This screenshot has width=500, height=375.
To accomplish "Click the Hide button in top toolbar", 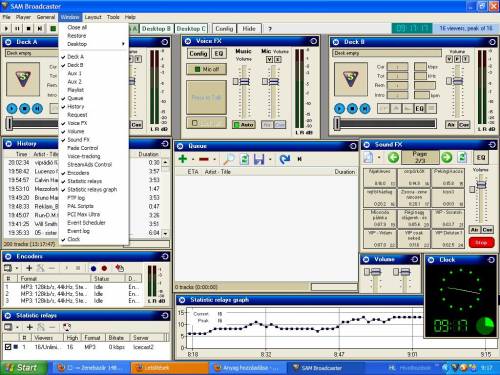I will (249, 29).
